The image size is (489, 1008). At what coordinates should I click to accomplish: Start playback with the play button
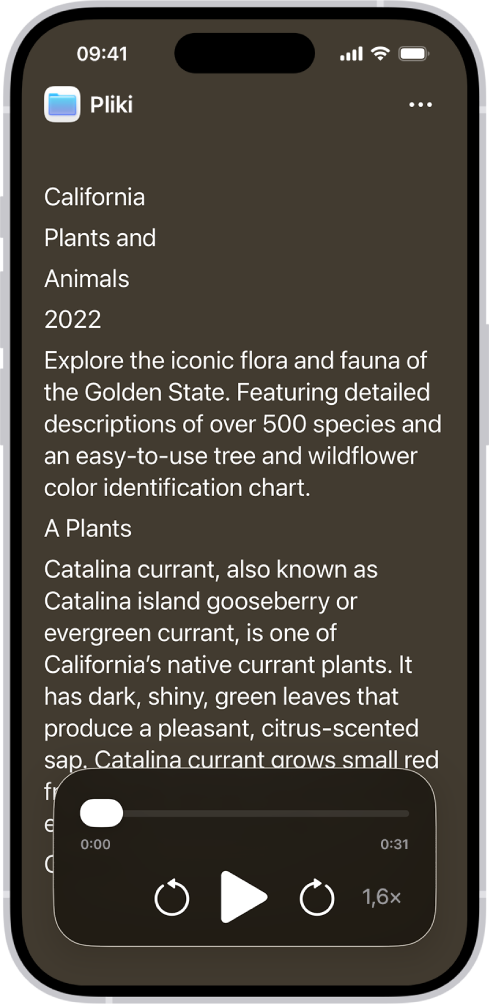tap(244, 897)
